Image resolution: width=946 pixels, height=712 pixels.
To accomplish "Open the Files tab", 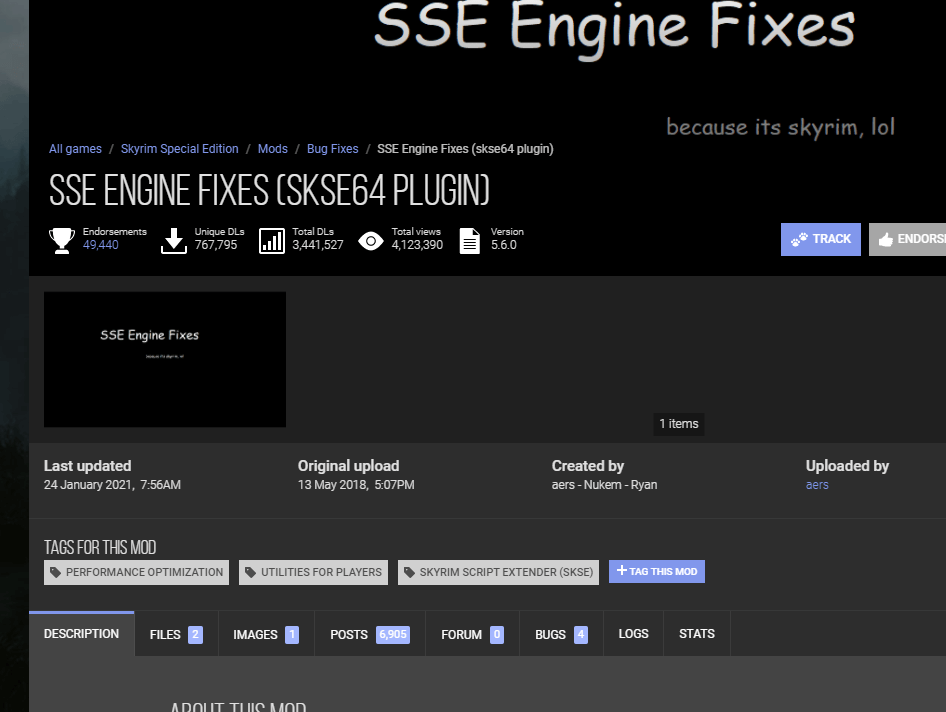I will [x=176, y=634].
